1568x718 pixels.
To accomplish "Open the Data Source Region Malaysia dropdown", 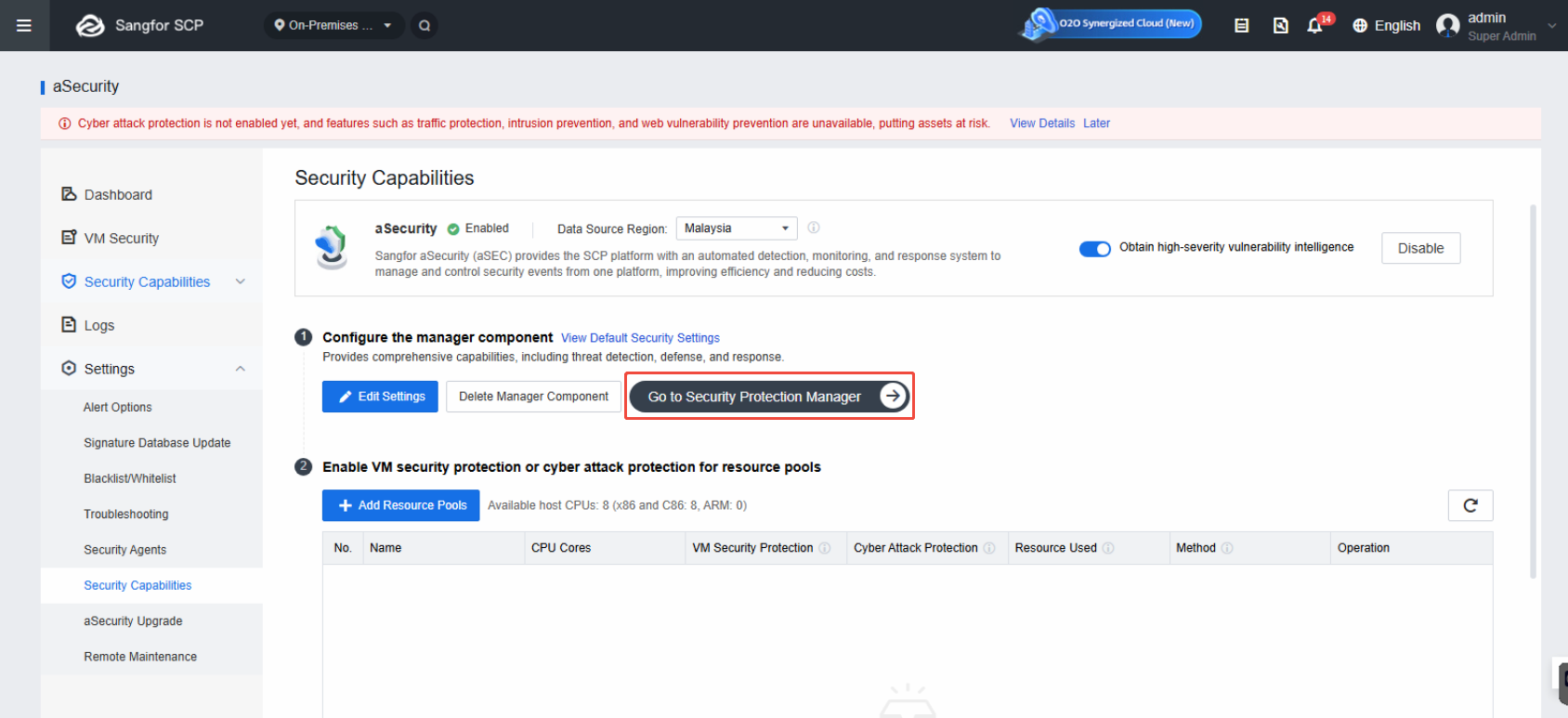I will (737, 228).
